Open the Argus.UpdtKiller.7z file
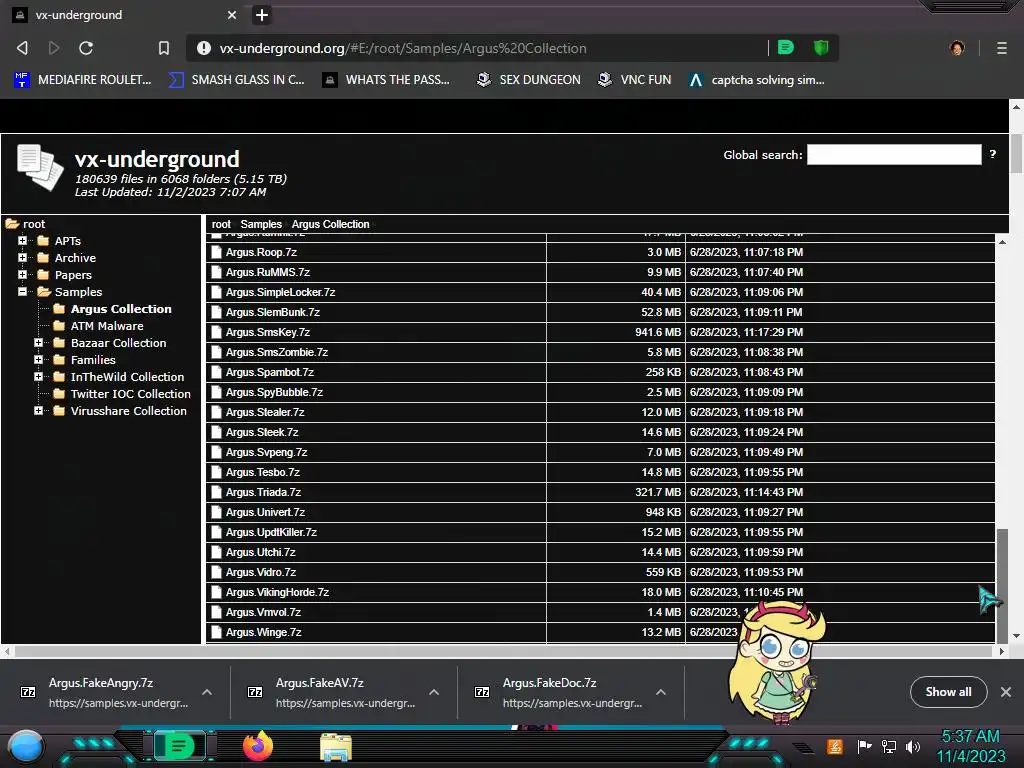This screenshot has width=1024, height=768. 271,532
